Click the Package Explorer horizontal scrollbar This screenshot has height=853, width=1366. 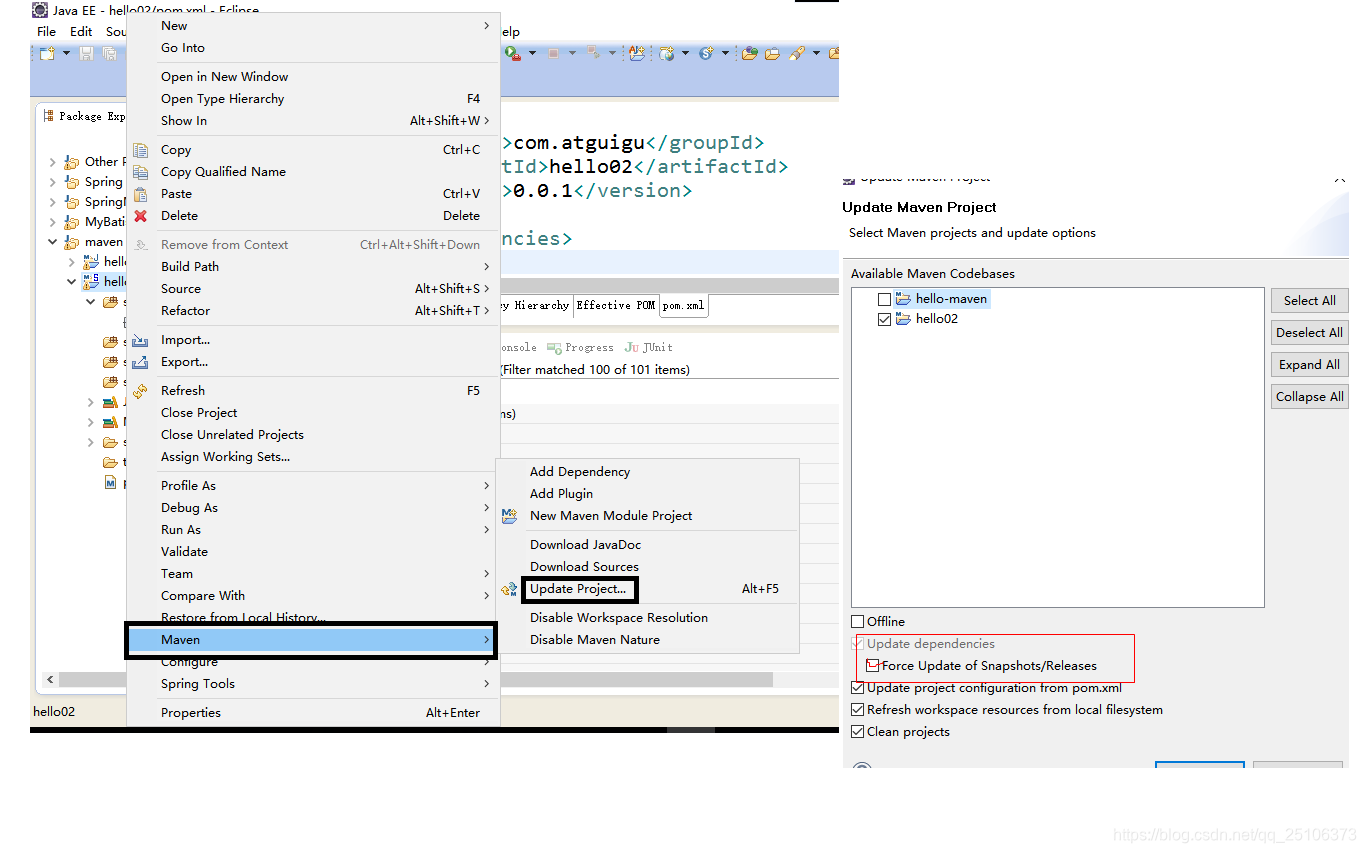(x=93, y=679)
